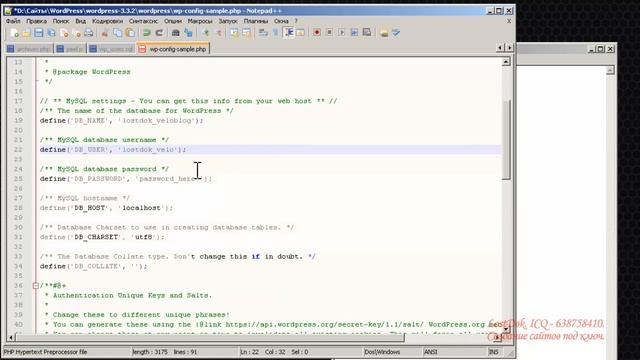The image size is (640, 360).
Task: Click the 'INS' indicator in status bar
Action: point(493,352)
